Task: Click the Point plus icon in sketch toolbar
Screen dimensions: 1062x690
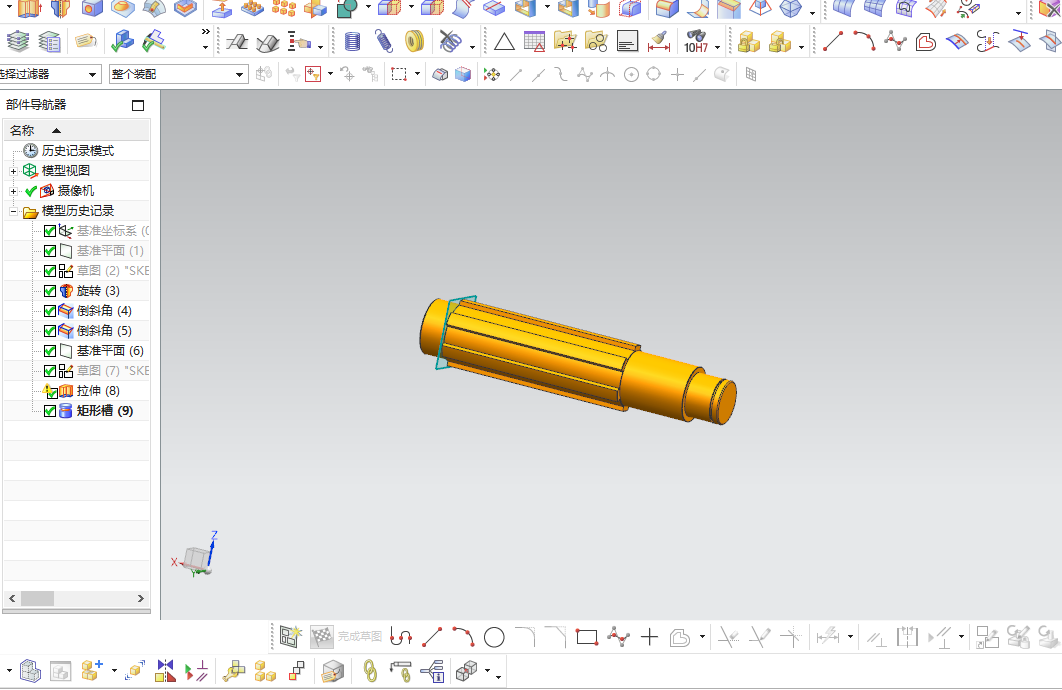Action: [x=649, y=637]
